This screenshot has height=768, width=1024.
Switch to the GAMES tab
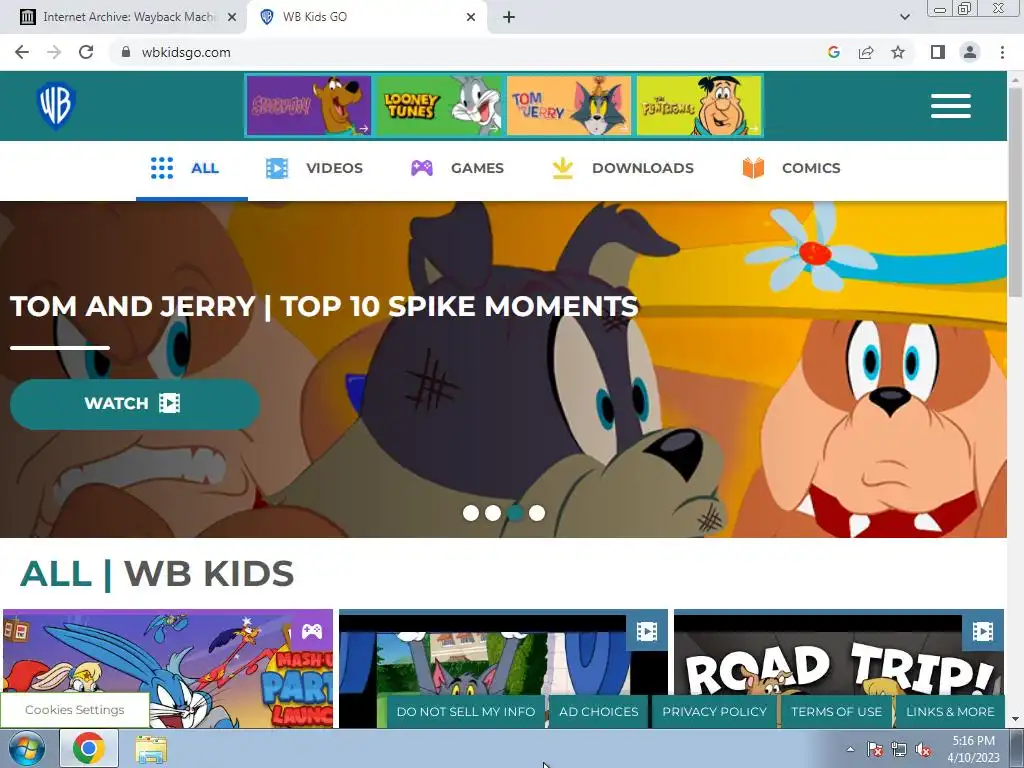tap(457, 168)
